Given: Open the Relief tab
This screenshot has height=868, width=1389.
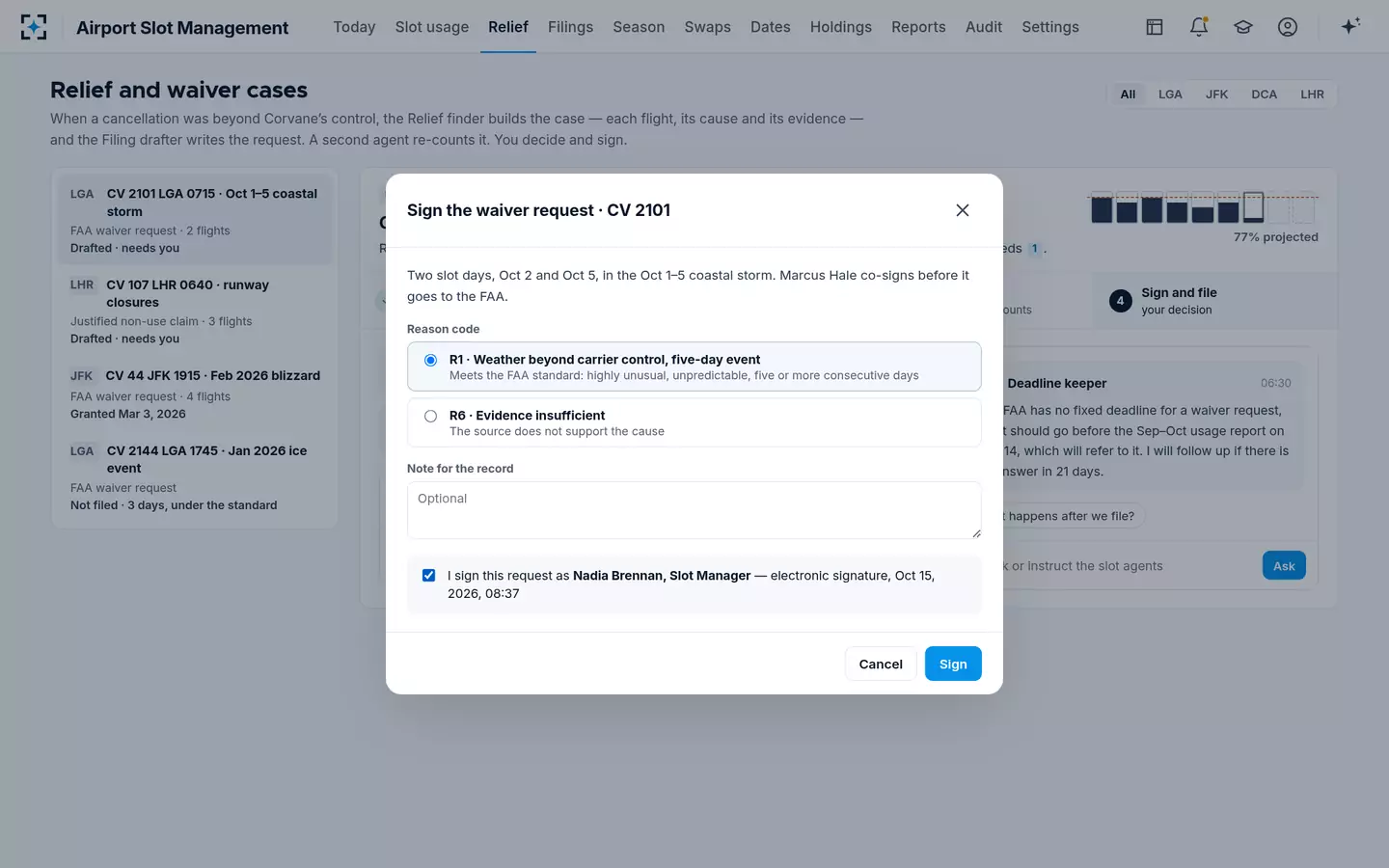Looking at the screenshot, I should [508, 27].
